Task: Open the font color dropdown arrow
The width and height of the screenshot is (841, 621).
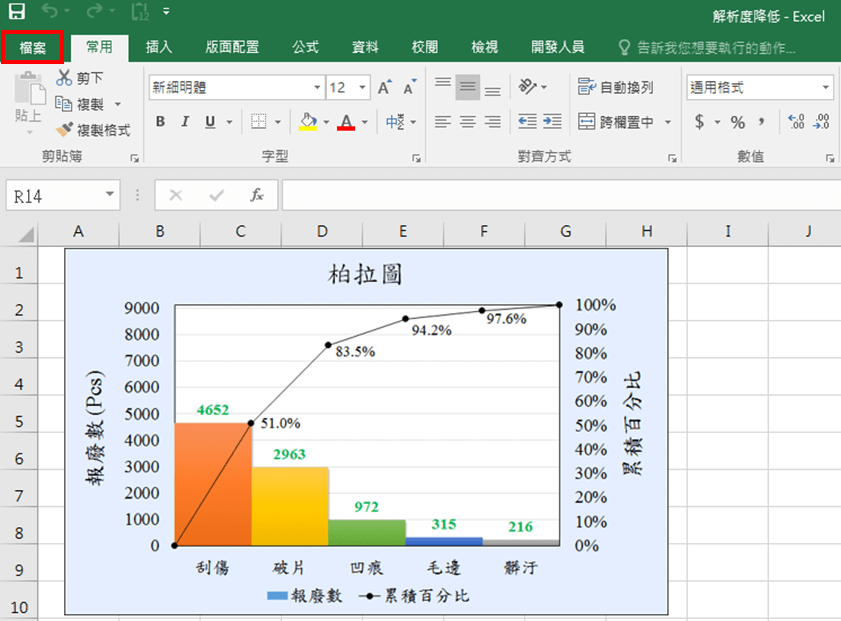Action: coord(365,122)
